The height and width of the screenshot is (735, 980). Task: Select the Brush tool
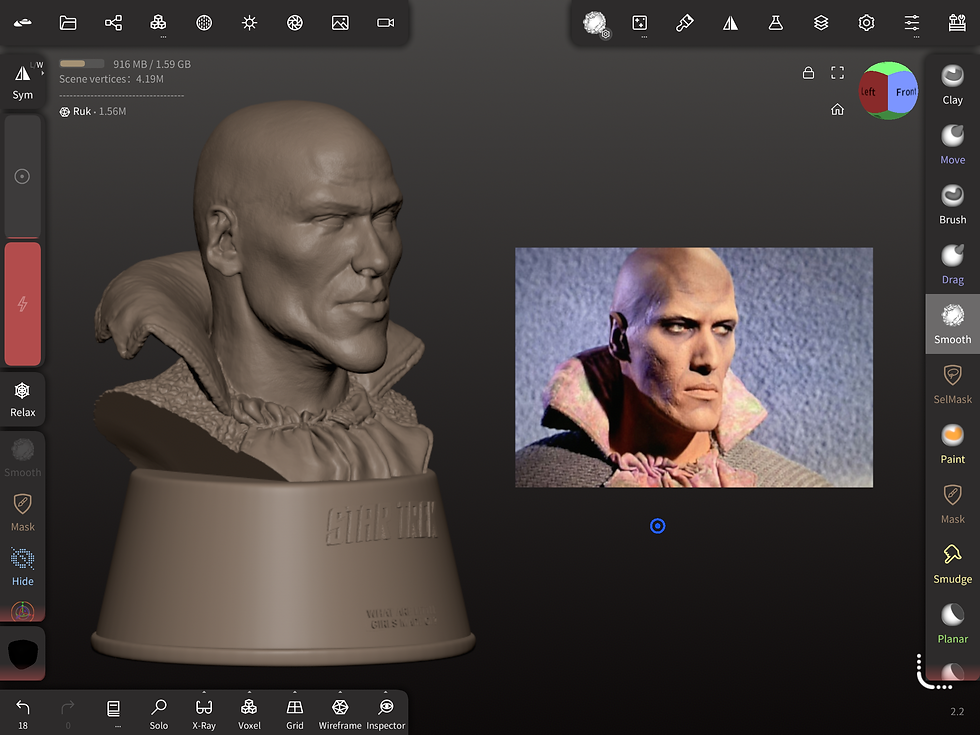coord(952,205)
